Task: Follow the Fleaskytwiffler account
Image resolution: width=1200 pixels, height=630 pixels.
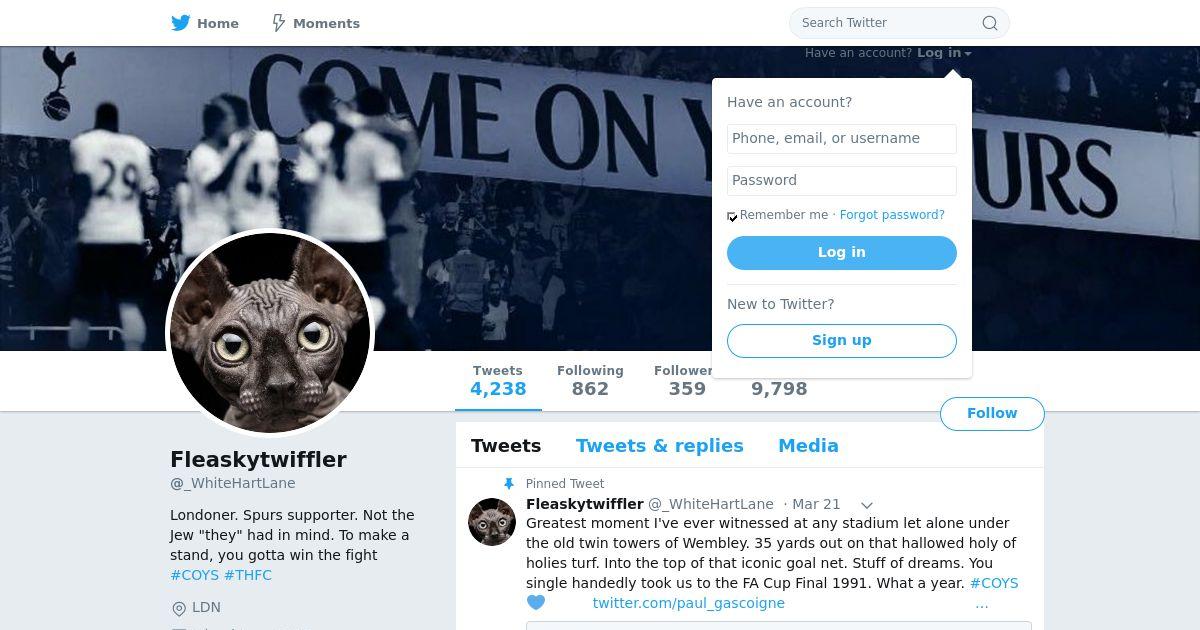Action: (x=992, y=414)
